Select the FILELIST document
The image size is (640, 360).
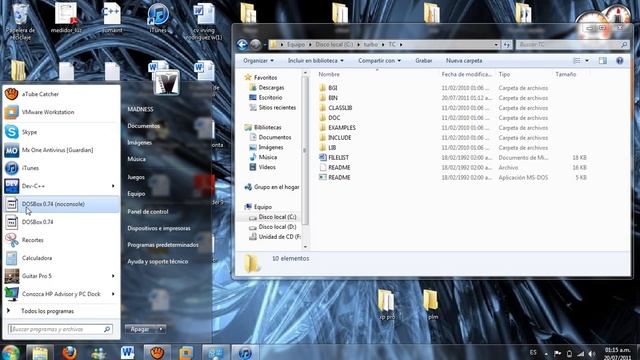pos(338,158)
